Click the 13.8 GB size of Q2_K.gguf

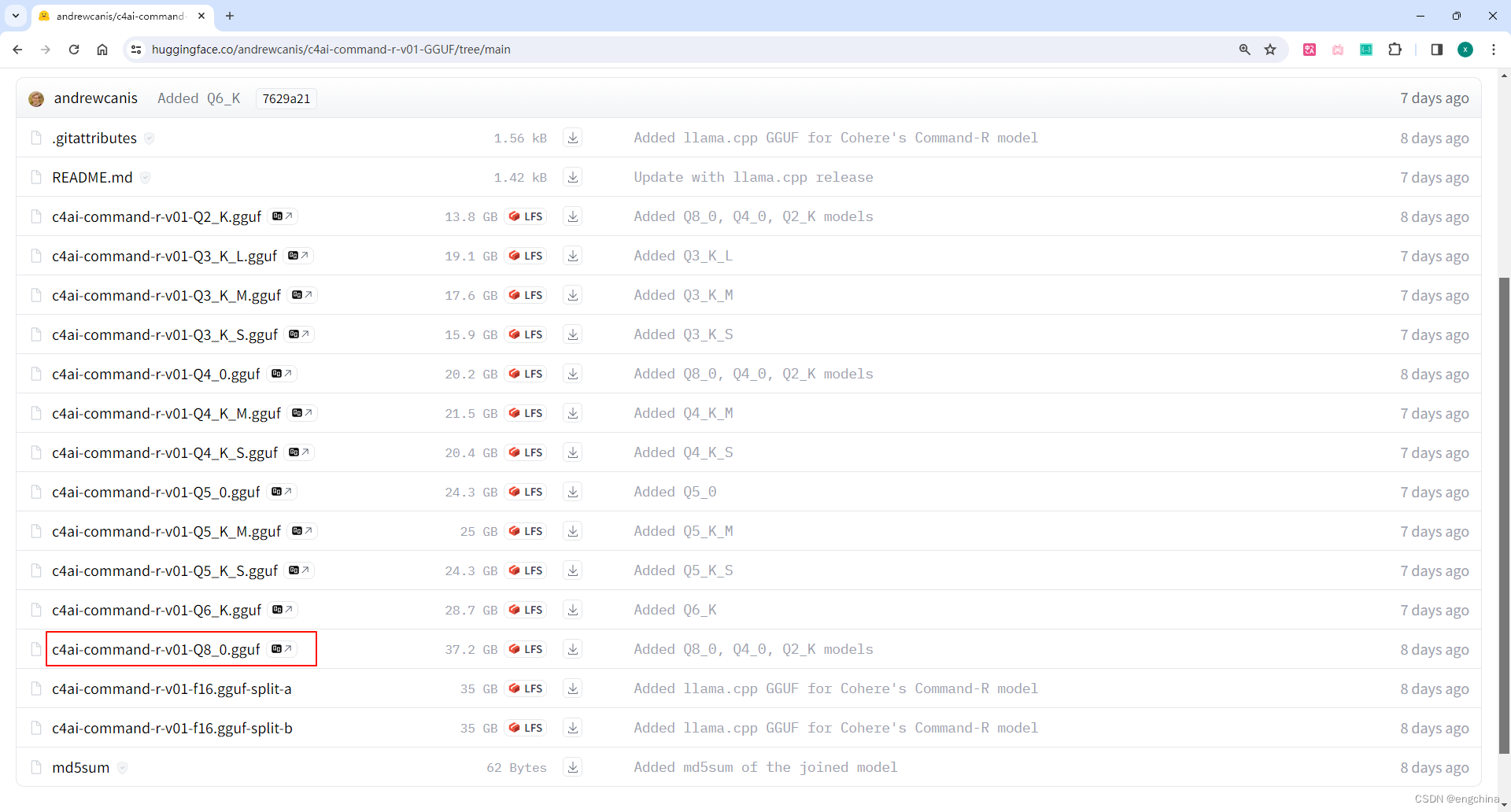471,216
